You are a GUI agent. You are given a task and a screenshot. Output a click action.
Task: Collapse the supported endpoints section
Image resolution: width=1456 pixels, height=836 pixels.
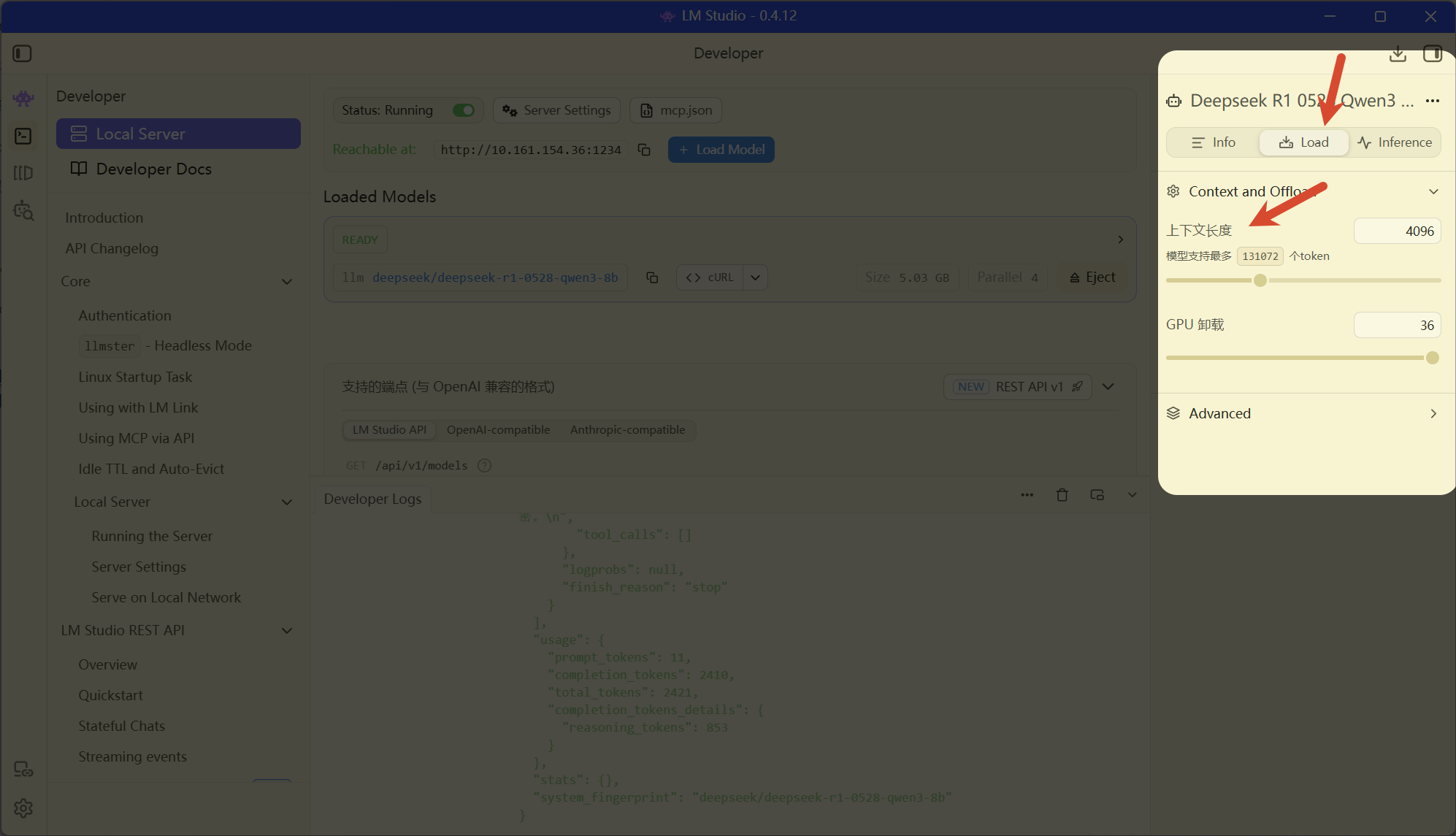1108,386
